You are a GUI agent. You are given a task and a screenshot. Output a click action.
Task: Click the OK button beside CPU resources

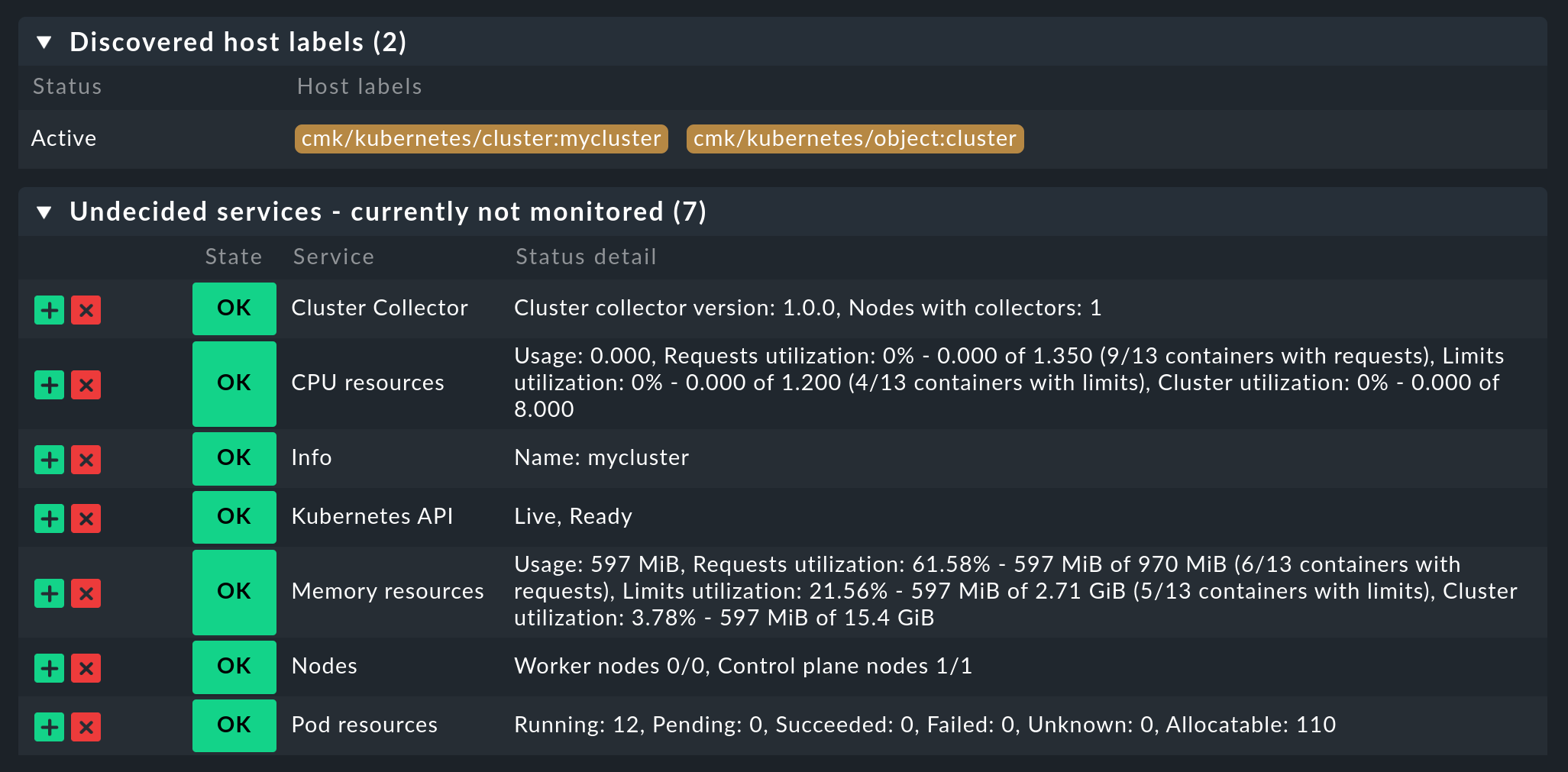(x=234, y=383)
